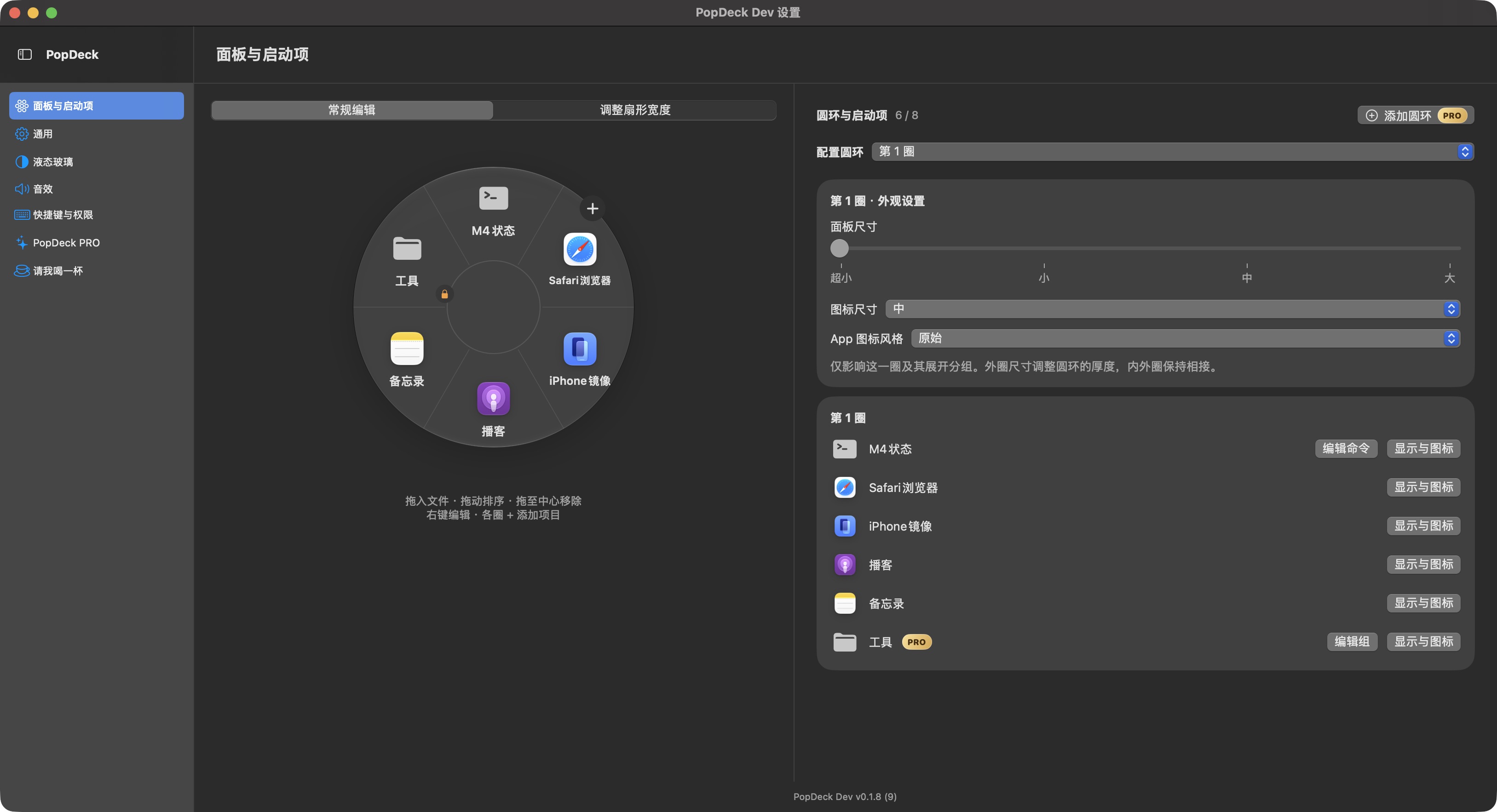The height and width of the screenshot is (812, 1497).
Task: Click the 备忘录 icon in the list
Action: [x=845, y=603]
